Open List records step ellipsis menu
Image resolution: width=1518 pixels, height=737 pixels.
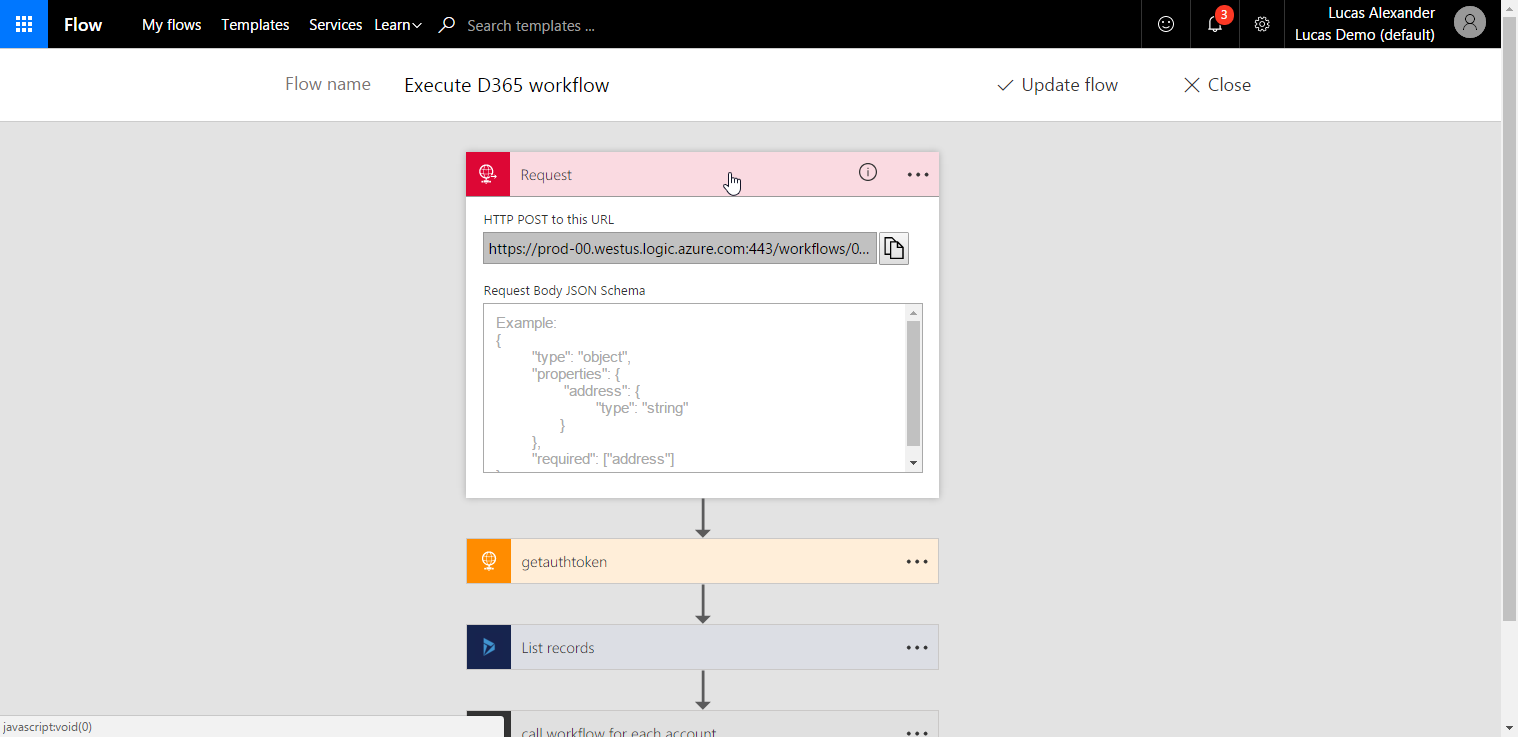tap(917, 648)
